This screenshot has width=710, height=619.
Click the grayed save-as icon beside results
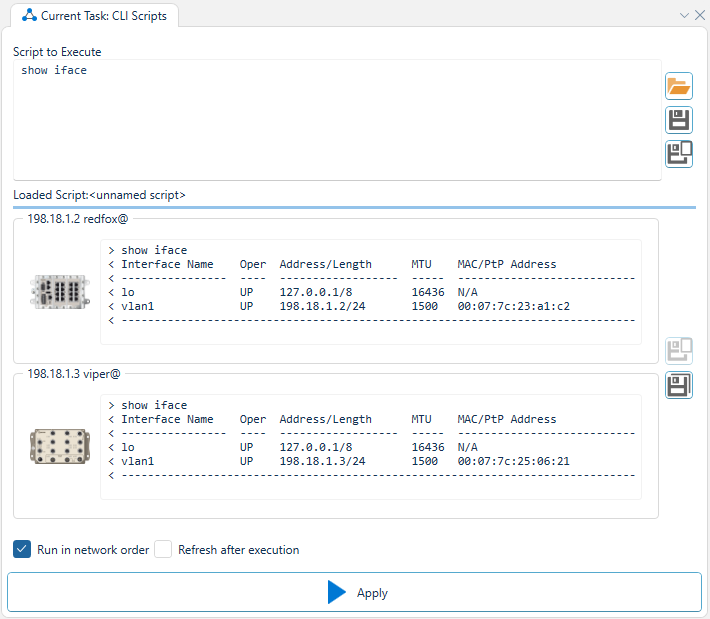click(679, 350)
